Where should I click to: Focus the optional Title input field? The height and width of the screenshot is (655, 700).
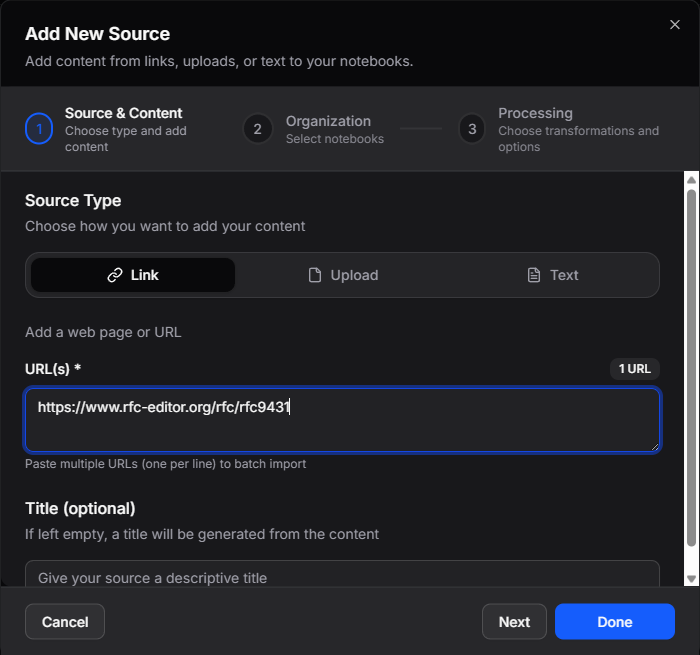click(342, 574)
